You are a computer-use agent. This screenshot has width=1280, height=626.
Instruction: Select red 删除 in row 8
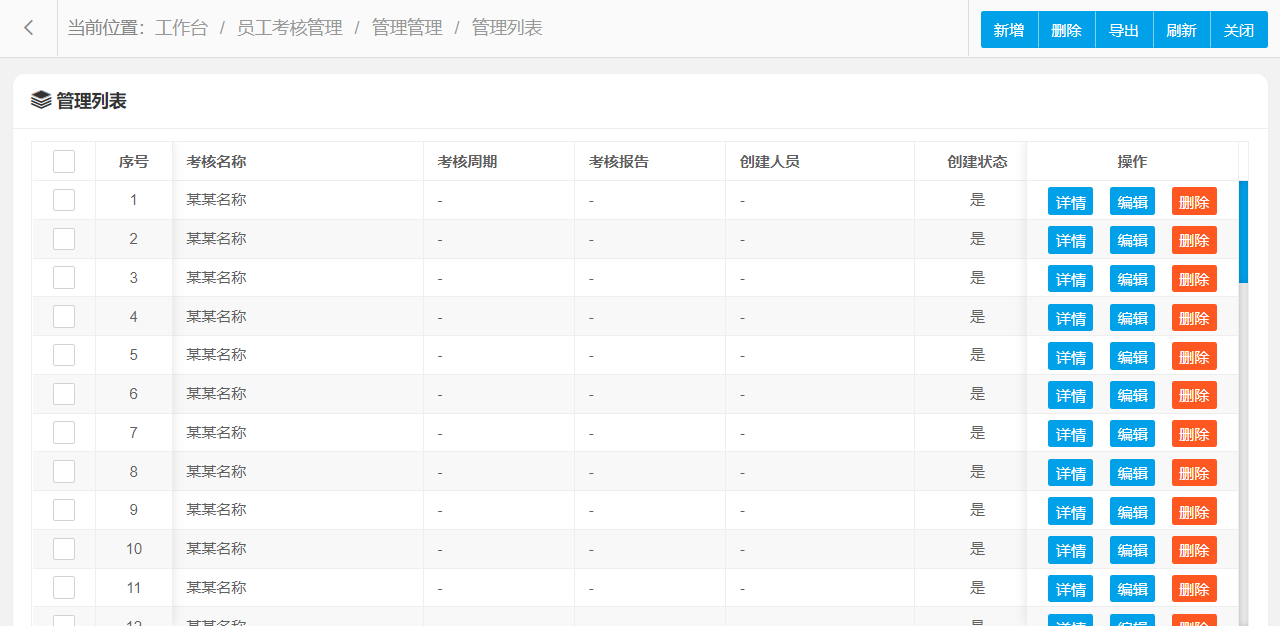pos(1194,473)
